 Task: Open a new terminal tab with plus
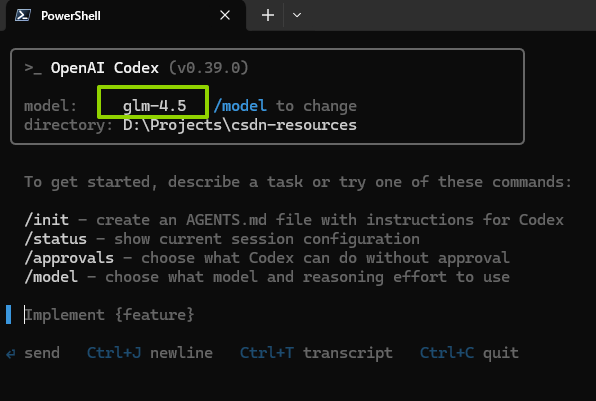click(x=268, y=15)
